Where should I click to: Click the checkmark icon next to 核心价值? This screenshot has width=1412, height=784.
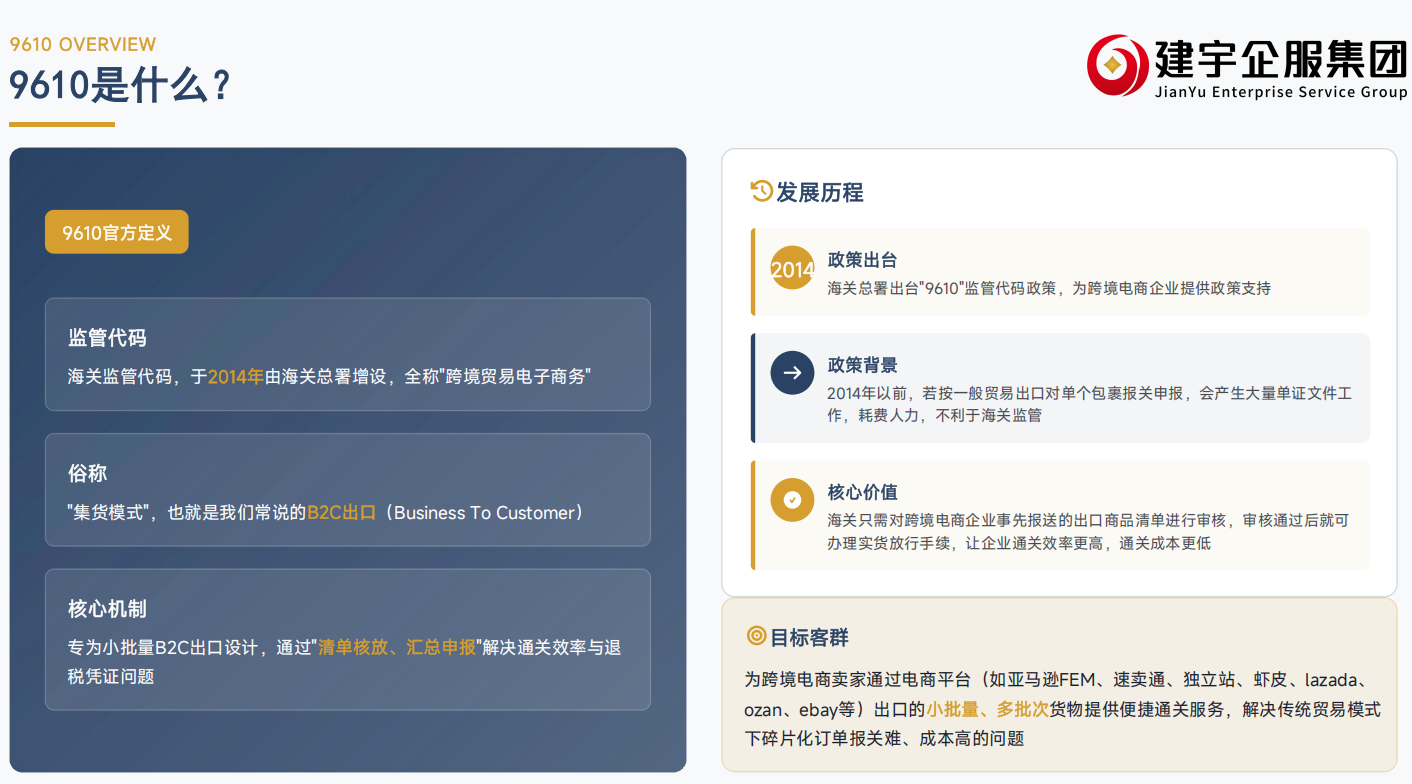point(792,500)
